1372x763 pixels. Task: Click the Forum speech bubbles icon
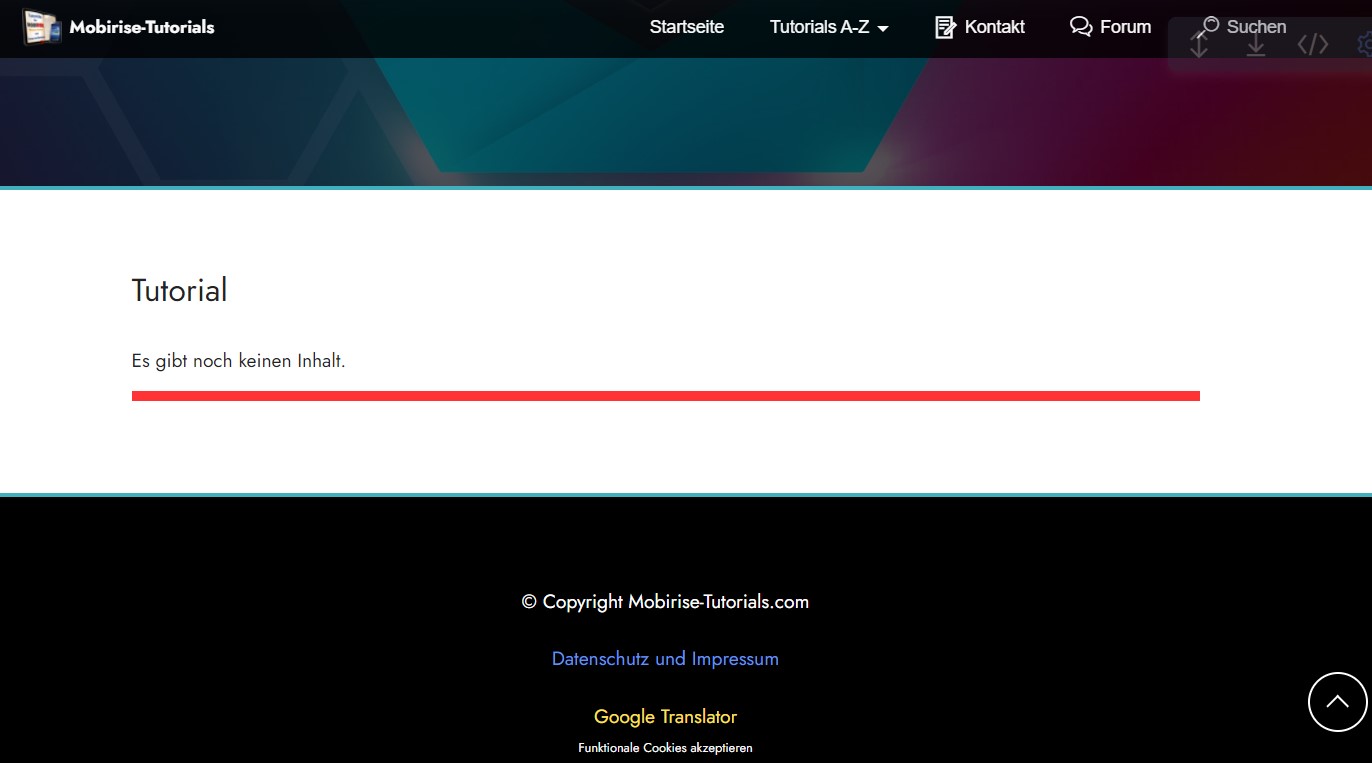point(1080,27)
